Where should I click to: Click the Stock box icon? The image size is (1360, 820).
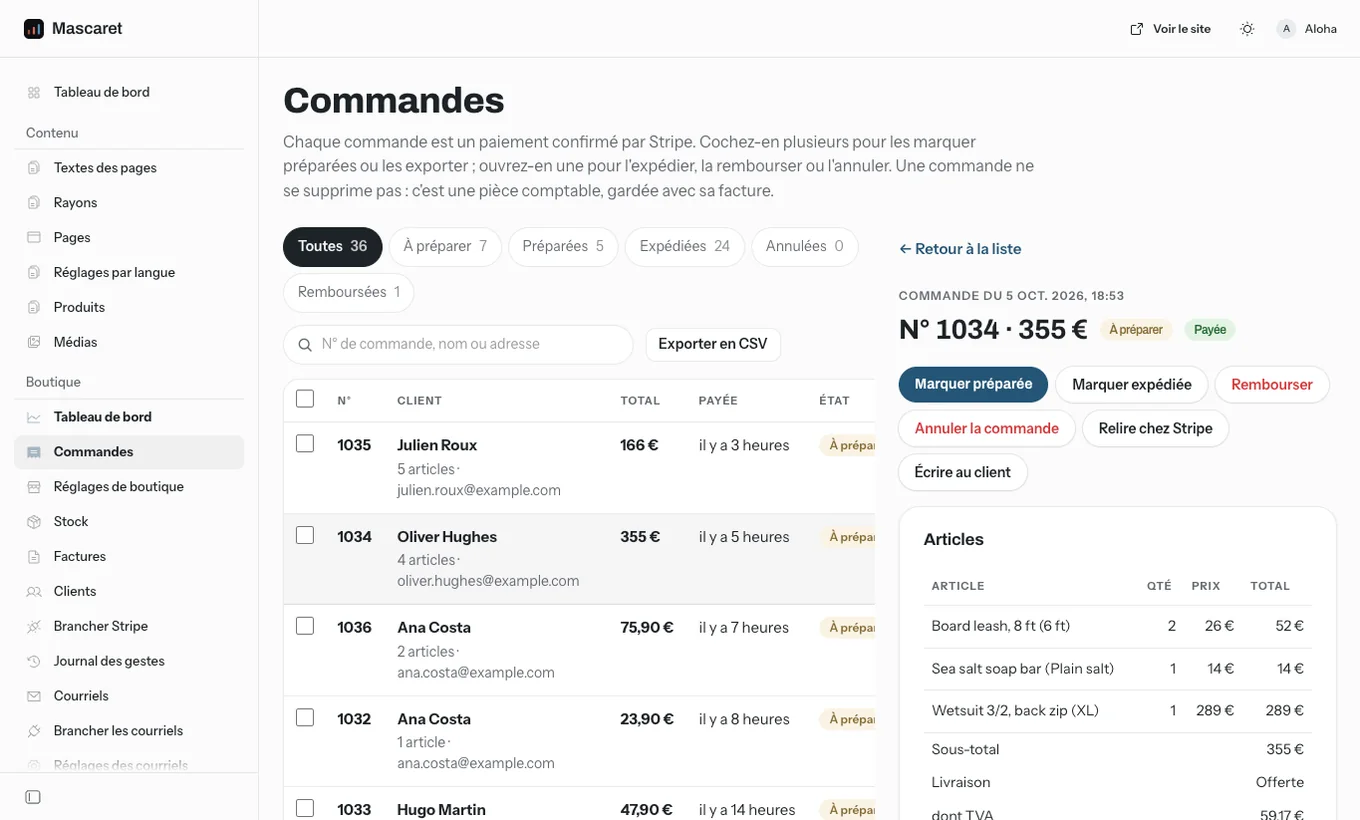pyautogui.click(x=34, y=522)
